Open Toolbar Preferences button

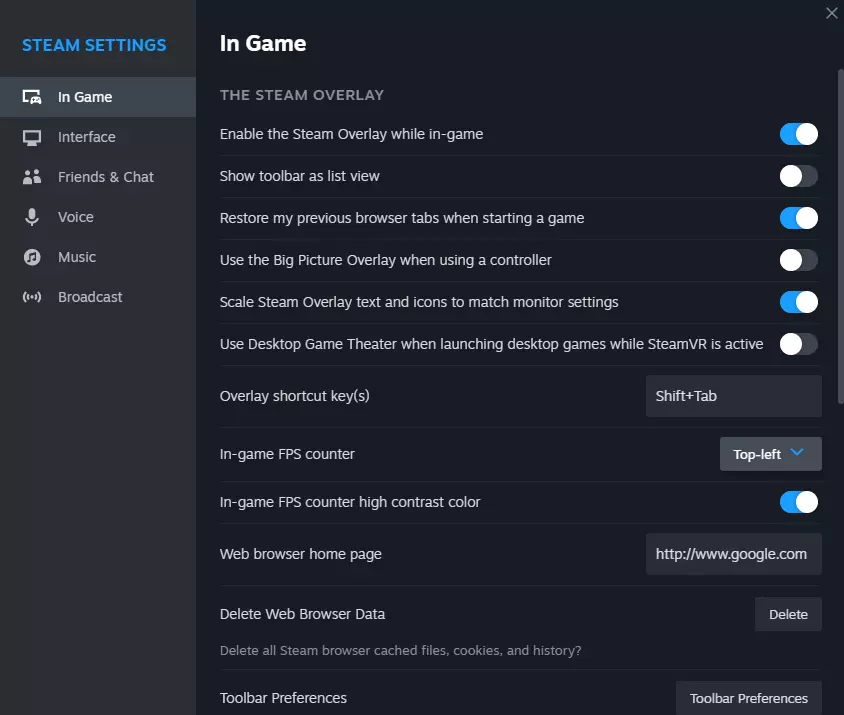(x=749, y=698)
